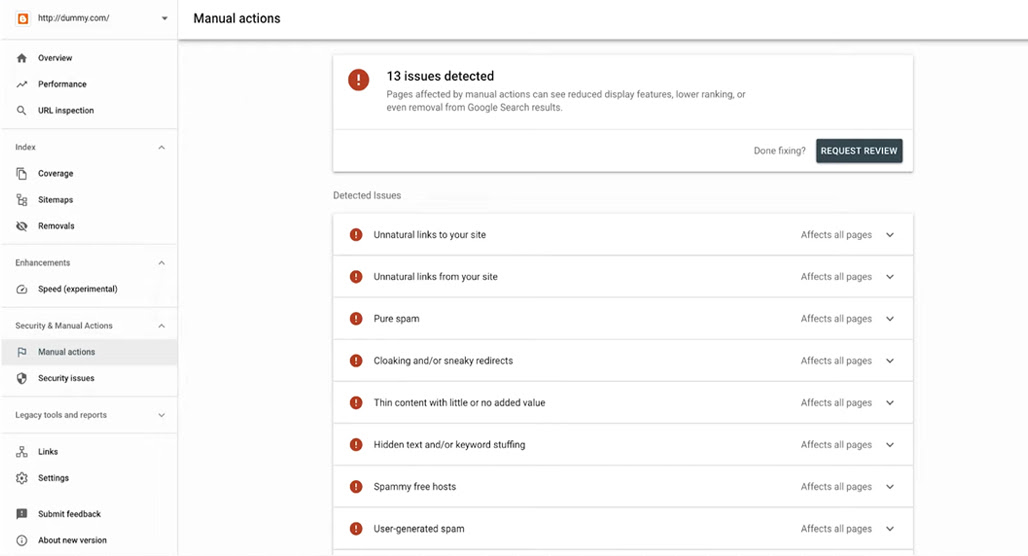This screenshot has height=556, width=1028.
Task: Click the error icon beside Unnatural links to your site
Action: tap(355, 235)
